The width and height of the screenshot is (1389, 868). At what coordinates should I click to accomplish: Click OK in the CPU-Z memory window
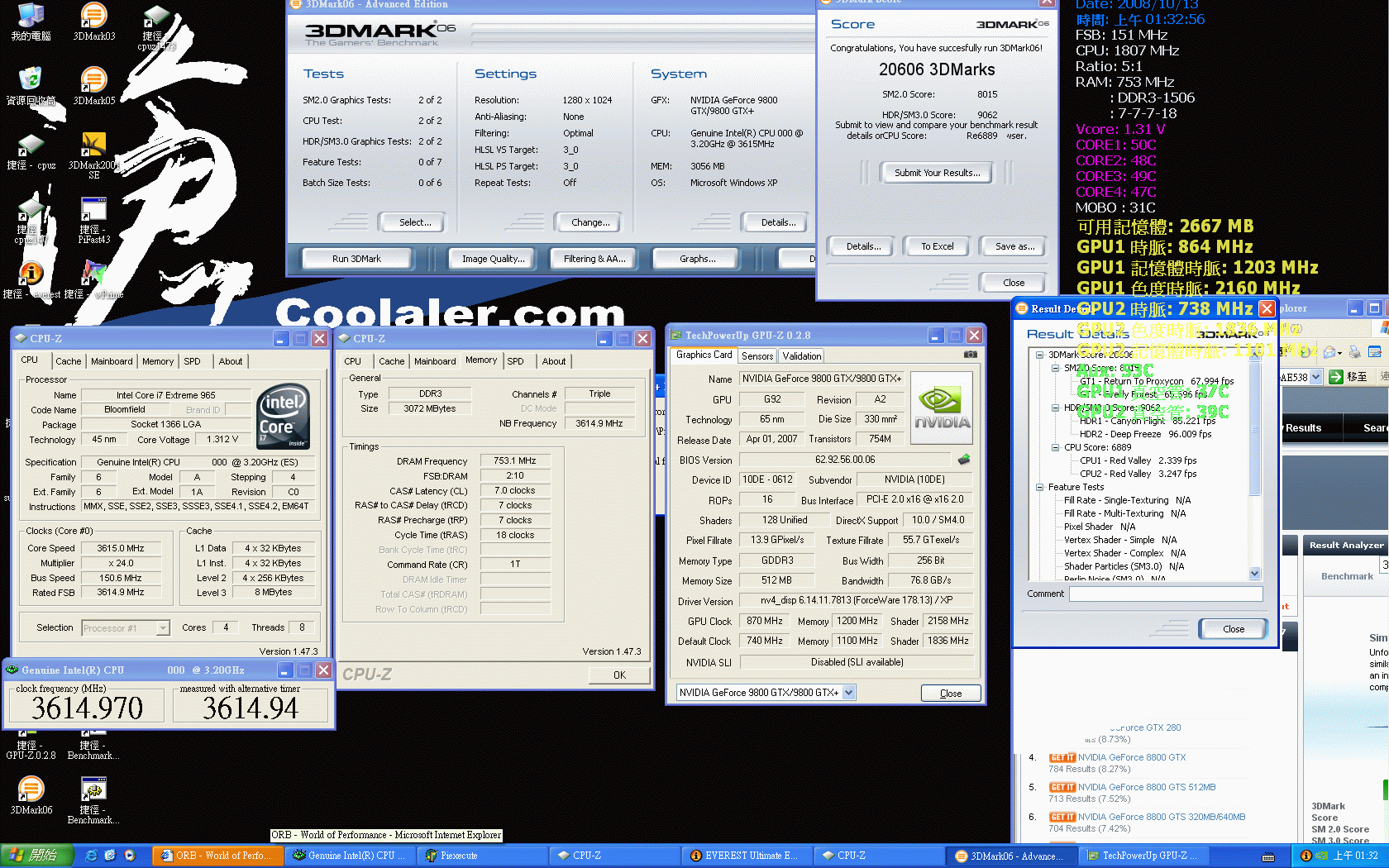[619, 675]
